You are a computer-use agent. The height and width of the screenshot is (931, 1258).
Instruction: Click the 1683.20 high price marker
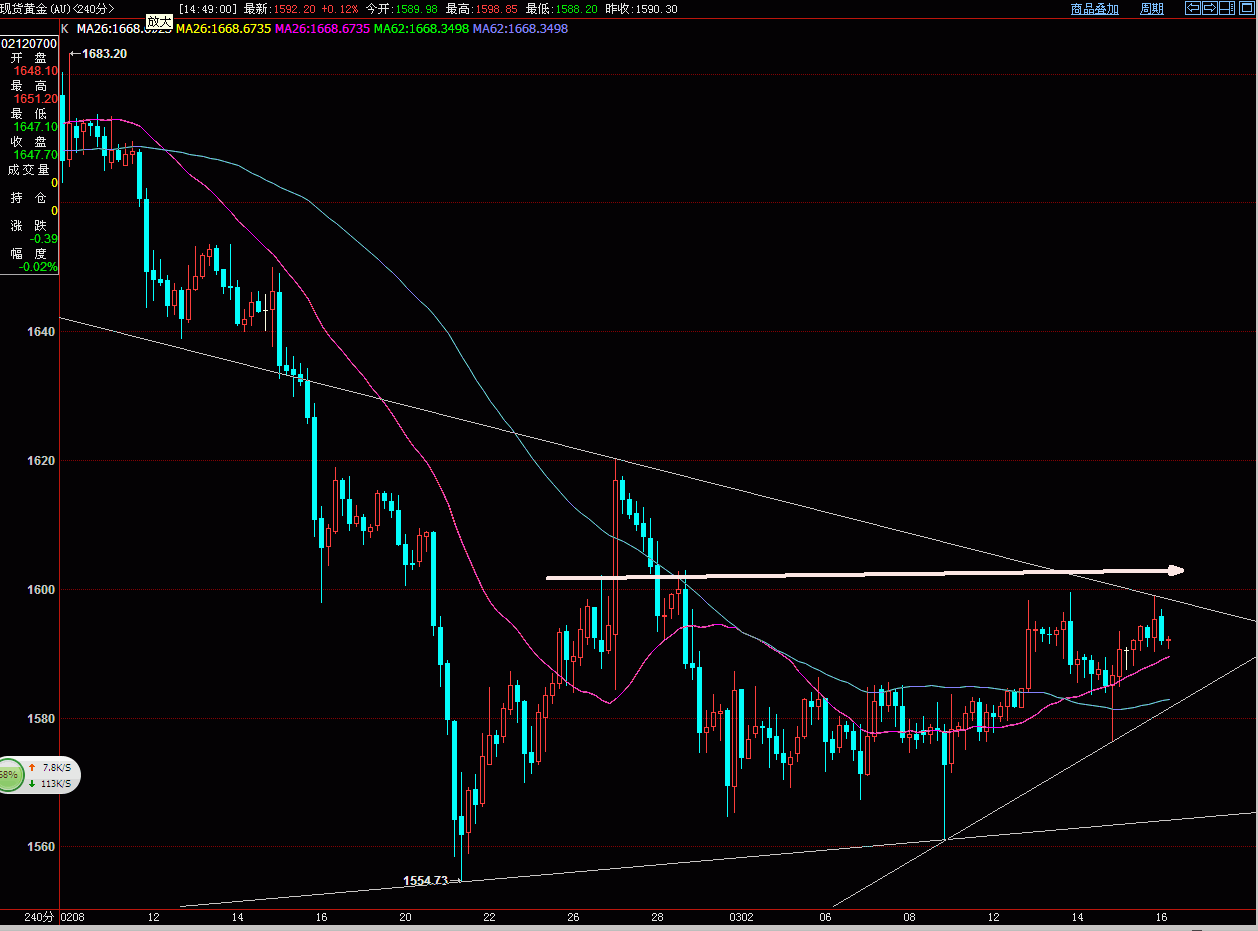point(104,53)
